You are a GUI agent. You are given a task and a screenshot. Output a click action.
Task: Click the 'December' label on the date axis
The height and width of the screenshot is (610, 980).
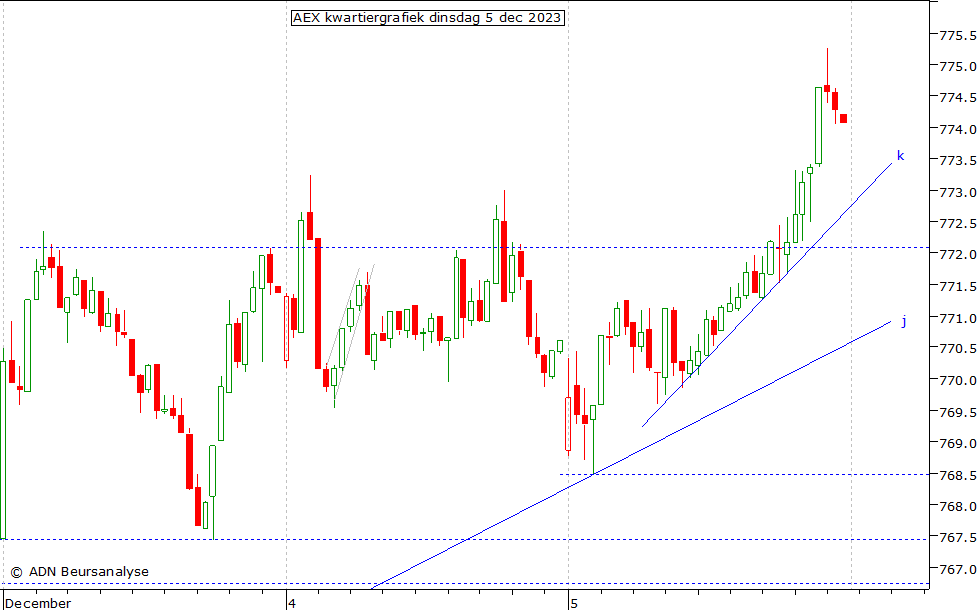(x=38, y=603)
